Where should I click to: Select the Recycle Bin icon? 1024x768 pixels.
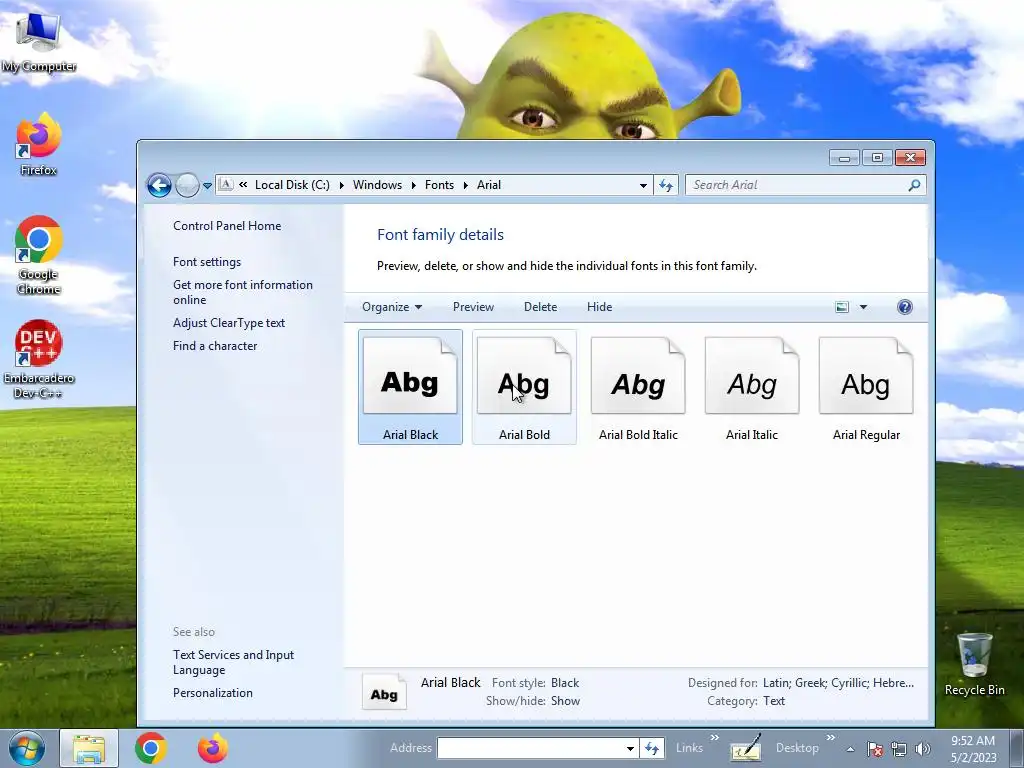974,664
